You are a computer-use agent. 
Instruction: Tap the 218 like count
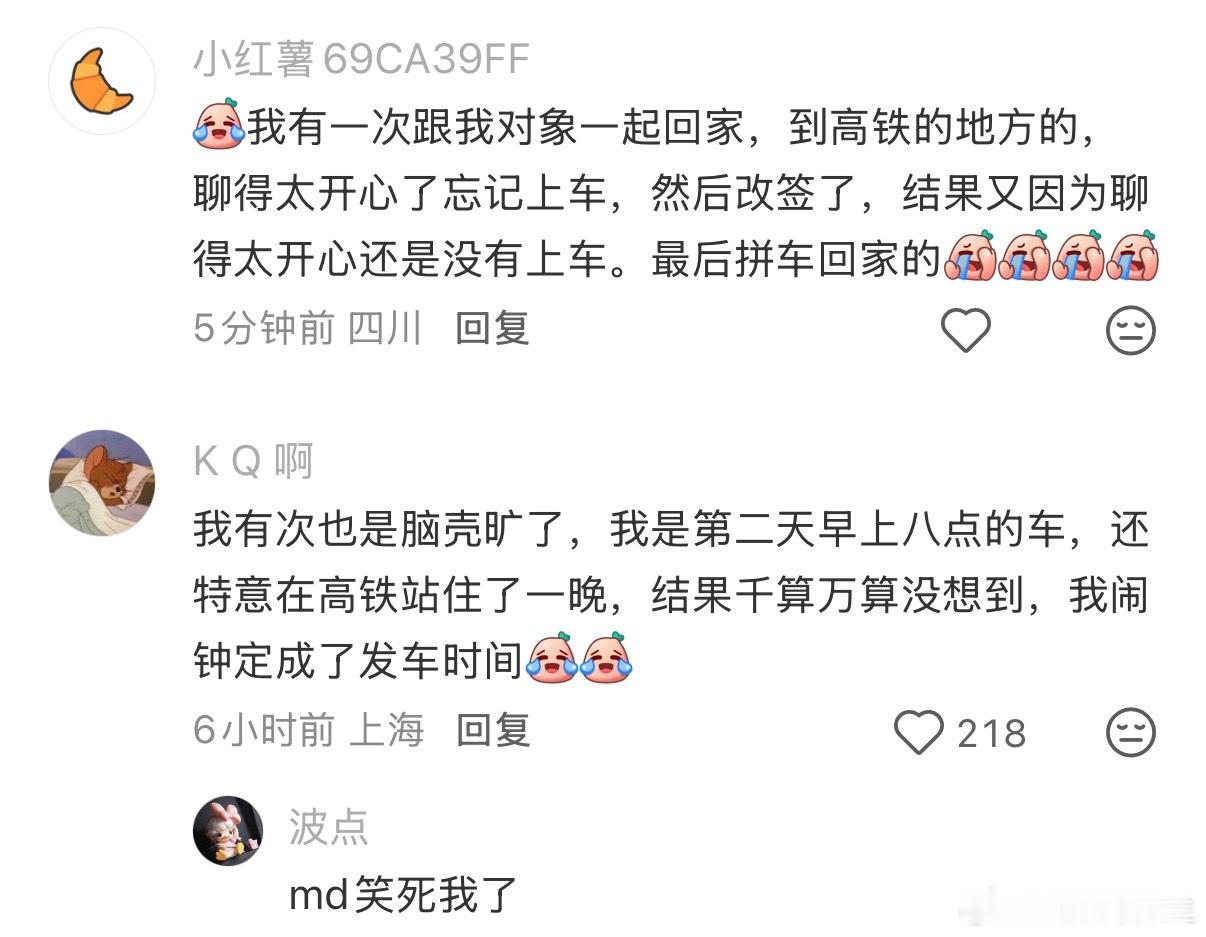pyautogui.click(x=991, y=733)
